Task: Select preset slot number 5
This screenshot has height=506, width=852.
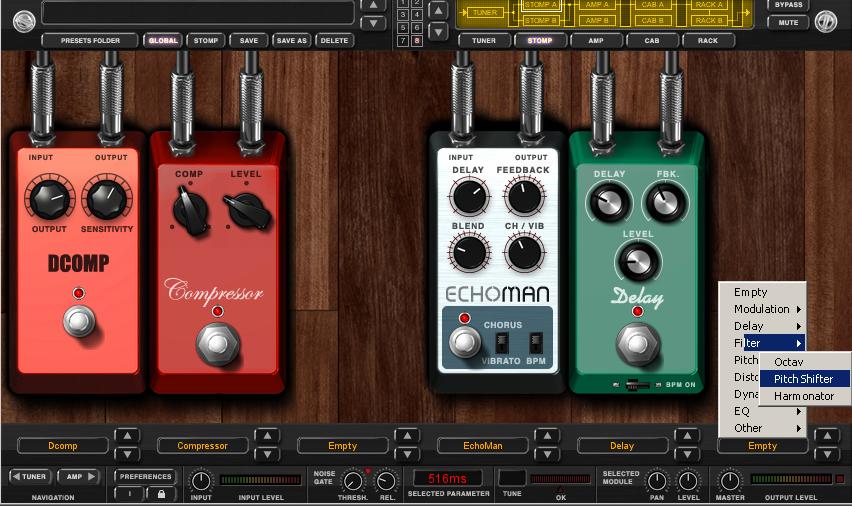Action: click(403, 28)
